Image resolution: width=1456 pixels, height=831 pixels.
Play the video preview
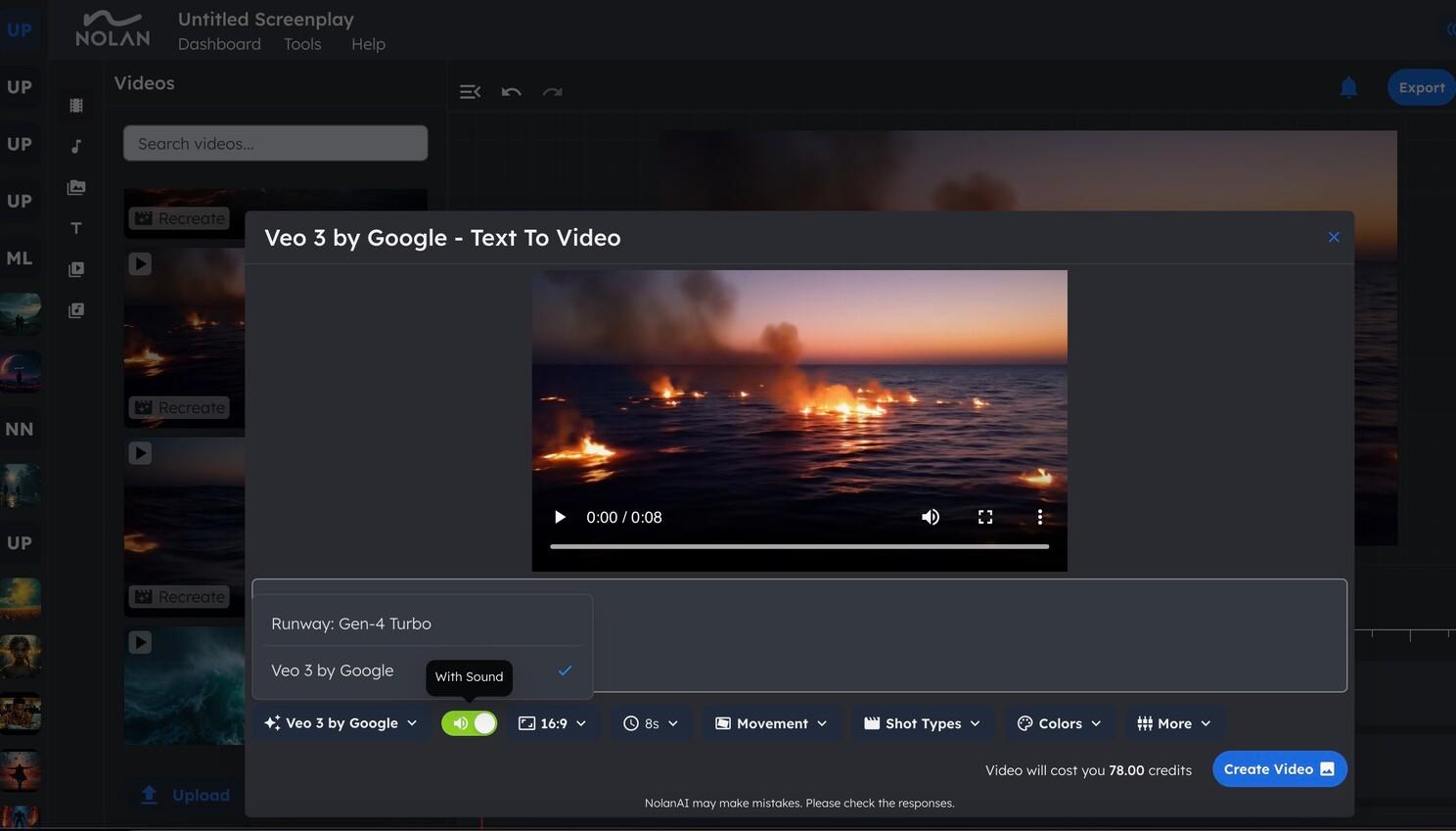click(x=560, y=517)
